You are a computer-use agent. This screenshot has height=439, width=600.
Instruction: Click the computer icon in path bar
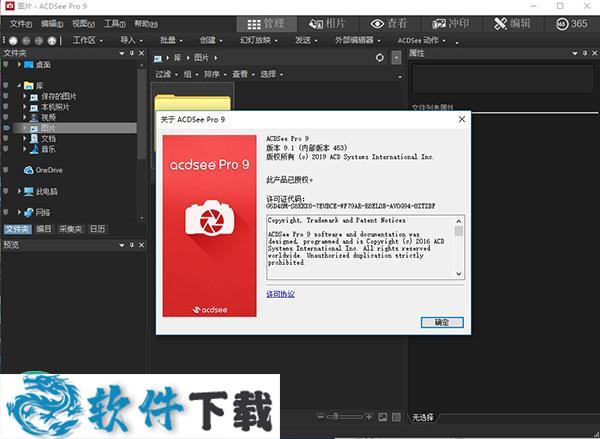[x=158, y=58]
